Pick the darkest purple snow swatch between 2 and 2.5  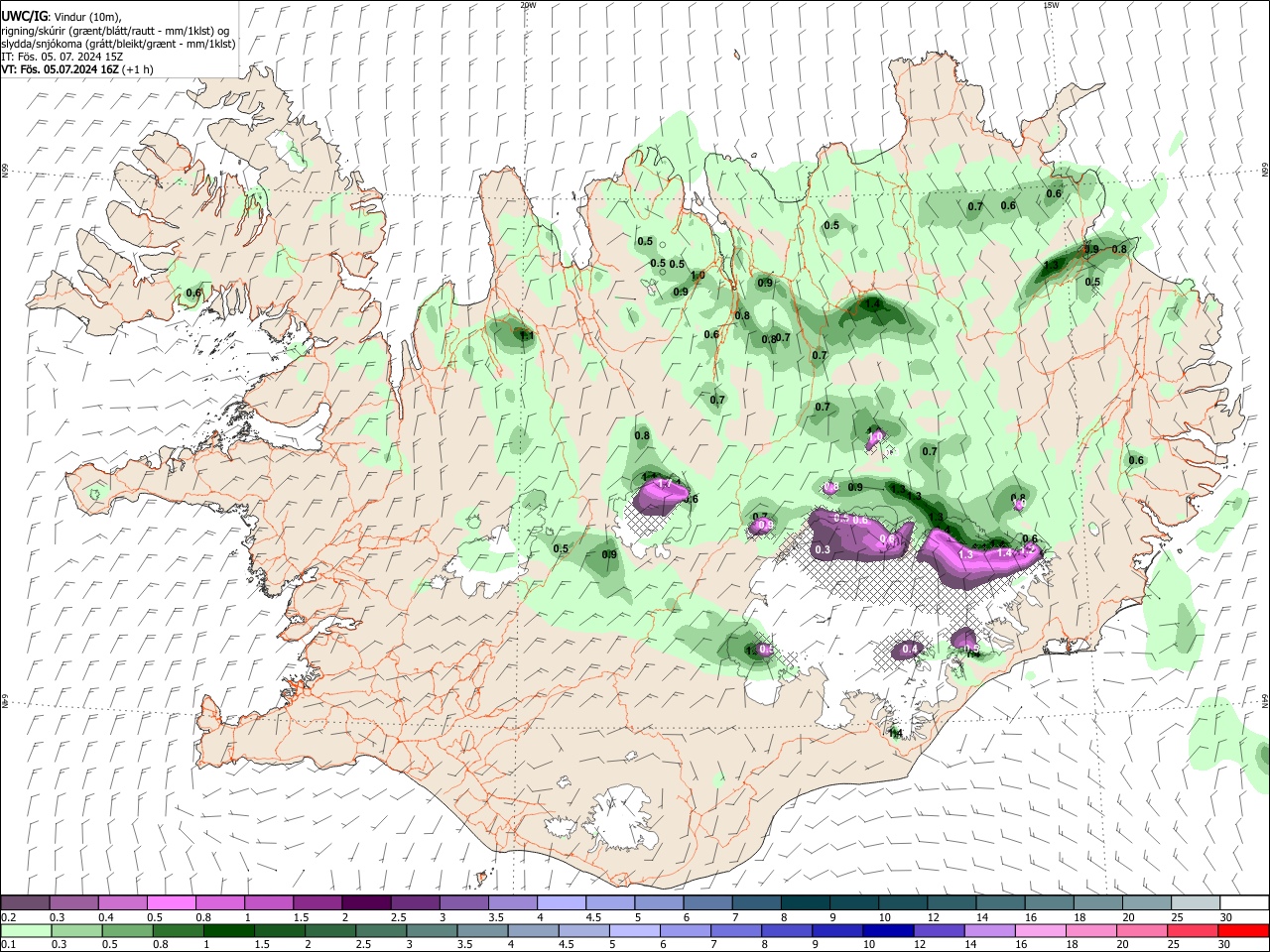click(x=366, y=903)
